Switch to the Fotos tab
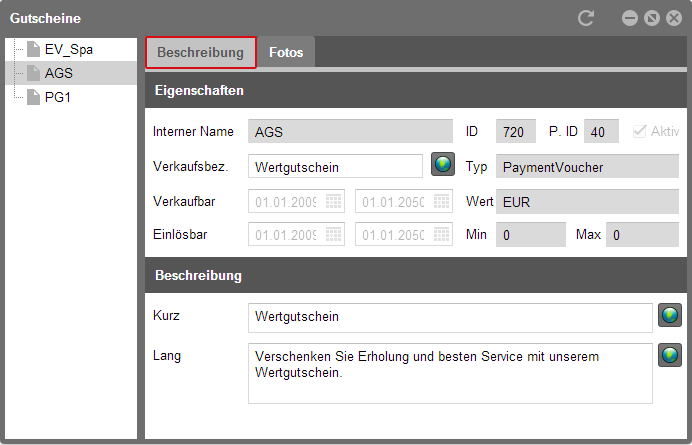Viewport: 692px width, 445px height. tap(286, 52)
